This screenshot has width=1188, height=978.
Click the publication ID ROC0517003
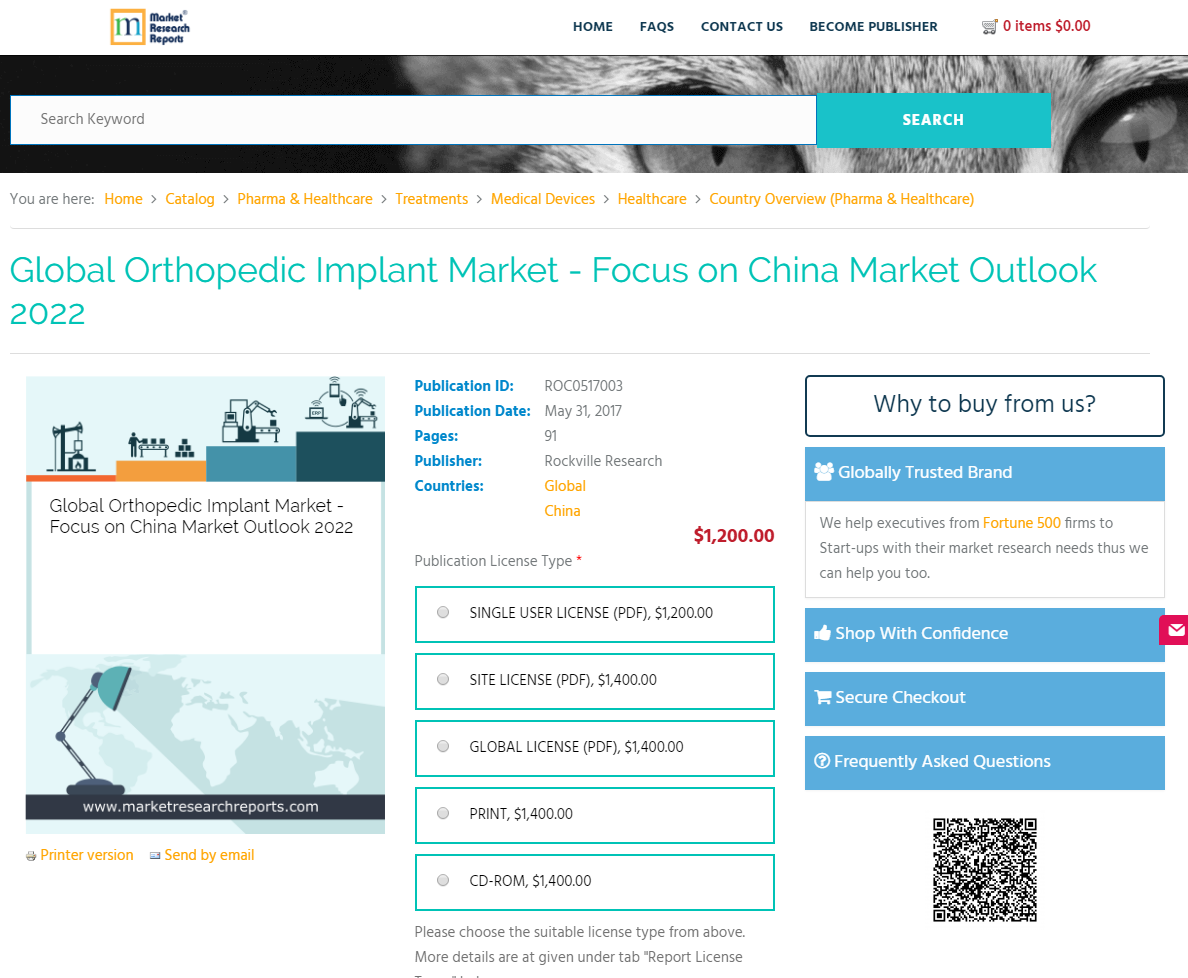[x=583, y=386]
